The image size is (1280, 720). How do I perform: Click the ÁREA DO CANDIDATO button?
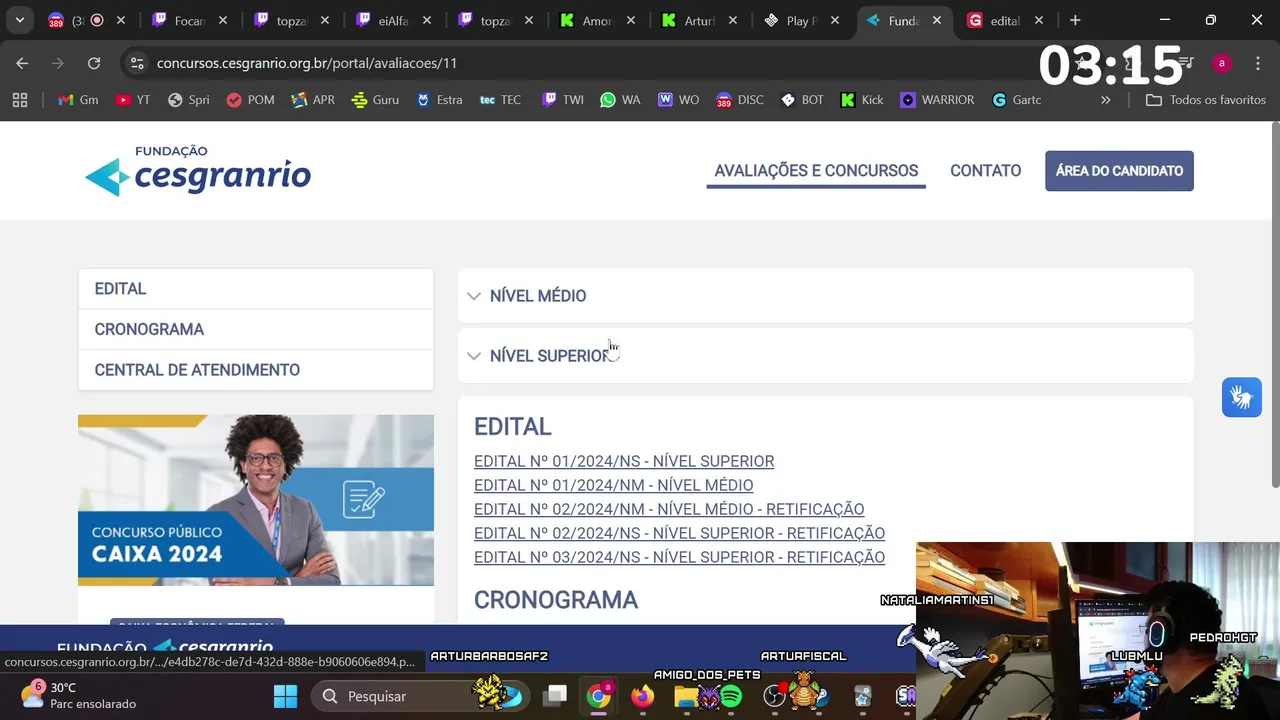click(1119, 171)
